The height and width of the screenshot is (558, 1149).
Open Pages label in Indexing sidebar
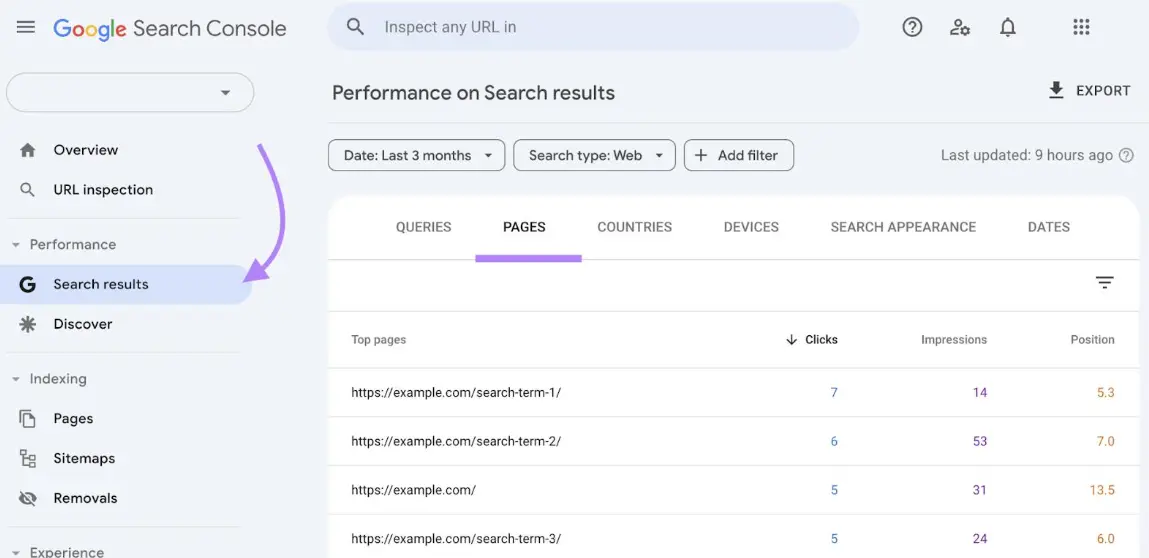pos(73,419)
